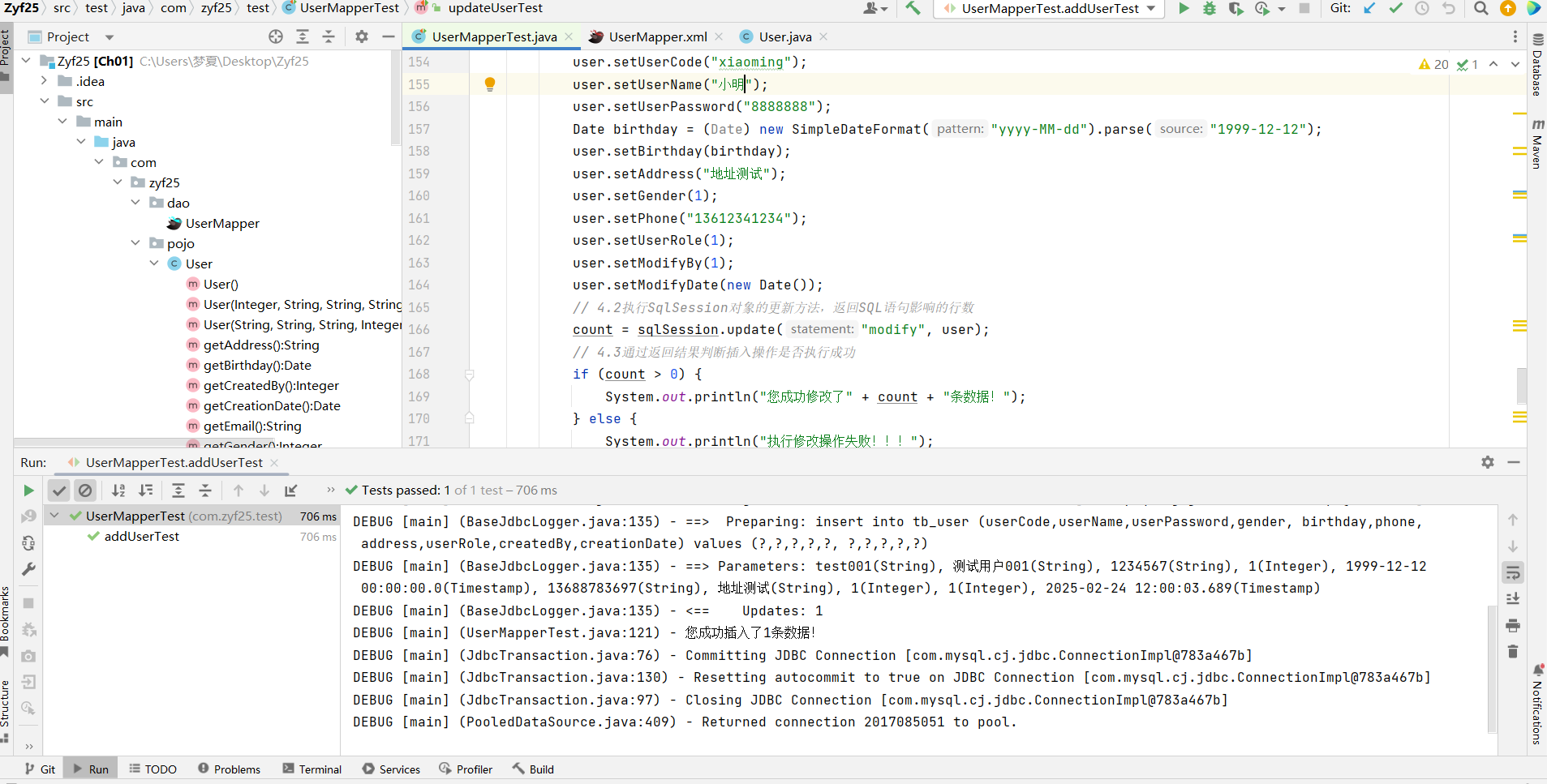Expand all nodes in the Project panel
The width and height of the screenshot is (1547, 784).
point(303,36)
